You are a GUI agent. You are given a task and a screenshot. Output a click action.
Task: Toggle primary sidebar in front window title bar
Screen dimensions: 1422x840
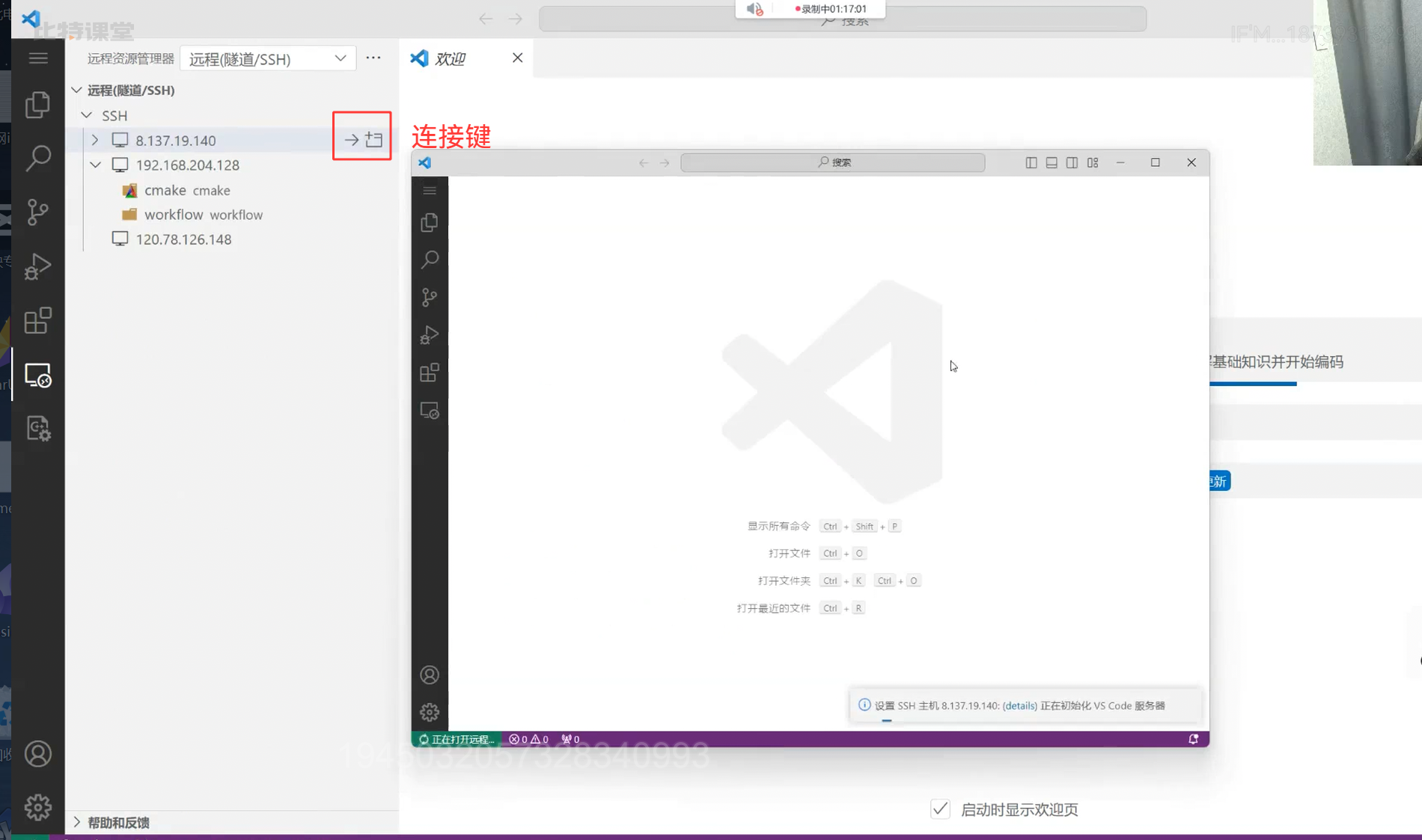pyautogui.click(x=1031, y=162)
